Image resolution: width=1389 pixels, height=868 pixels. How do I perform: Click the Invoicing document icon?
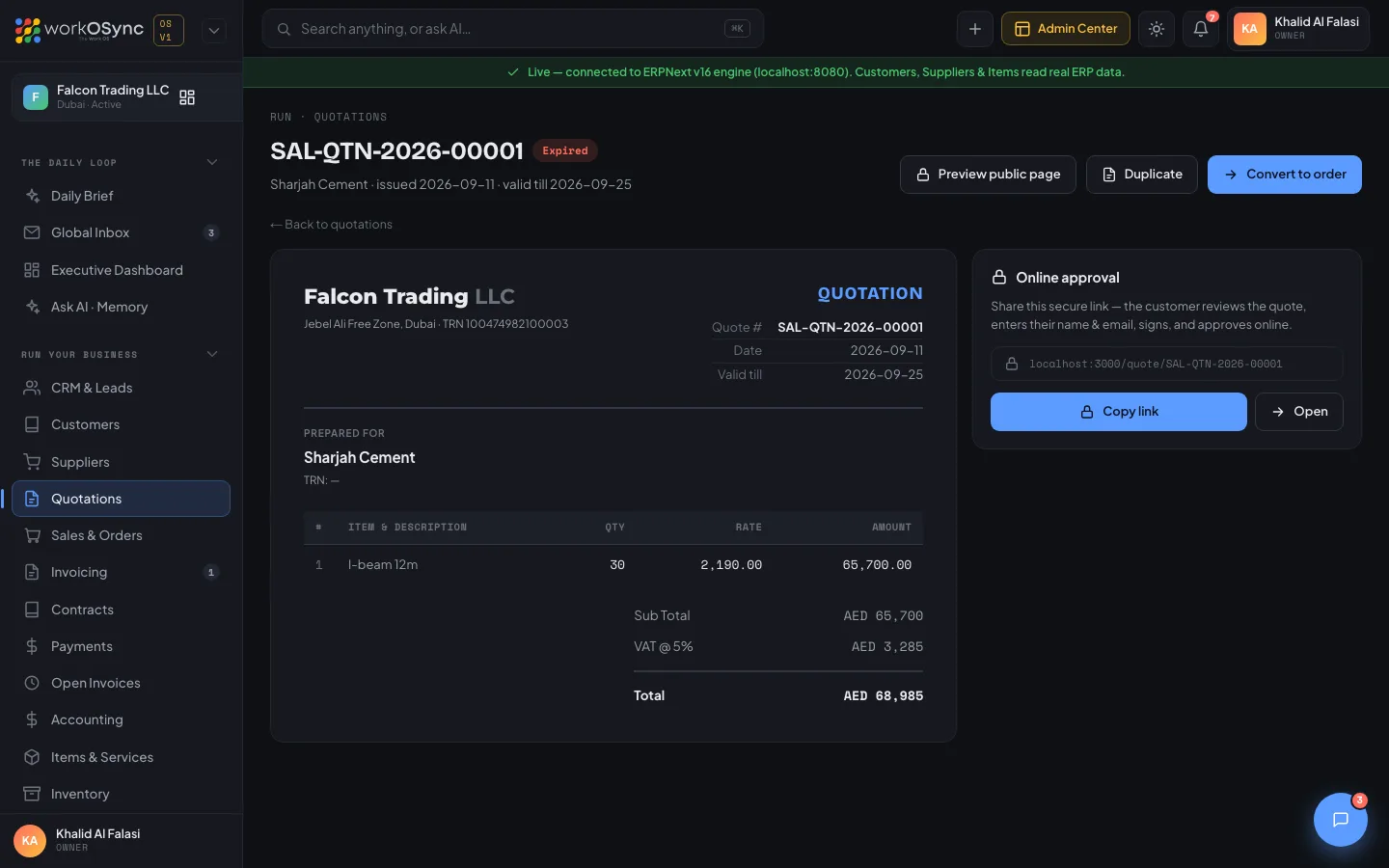32,572
